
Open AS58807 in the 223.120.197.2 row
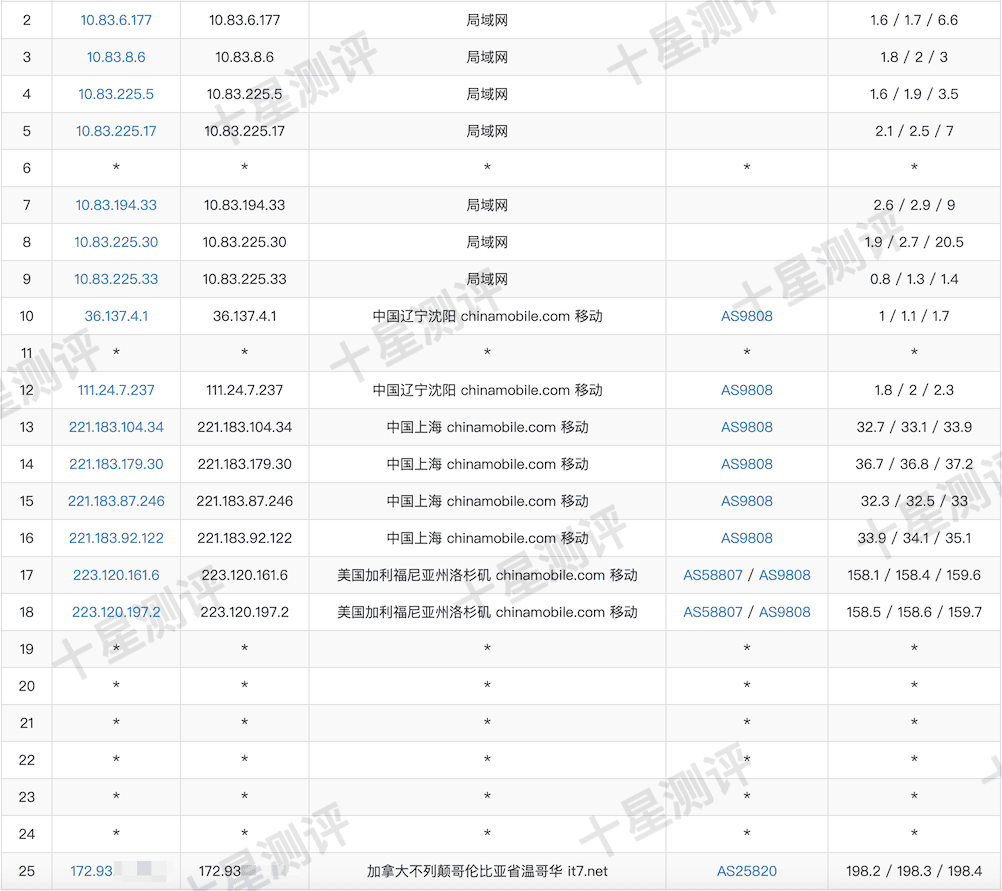tap(713, 613)
